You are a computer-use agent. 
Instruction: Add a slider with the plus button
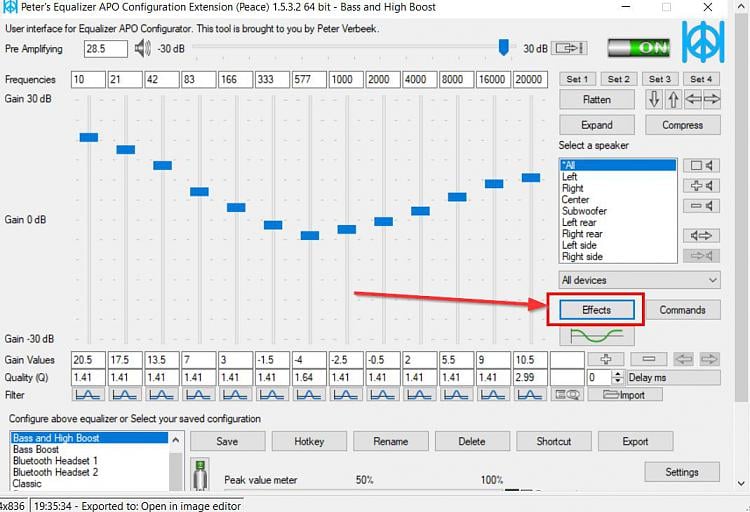click(606, 359)
